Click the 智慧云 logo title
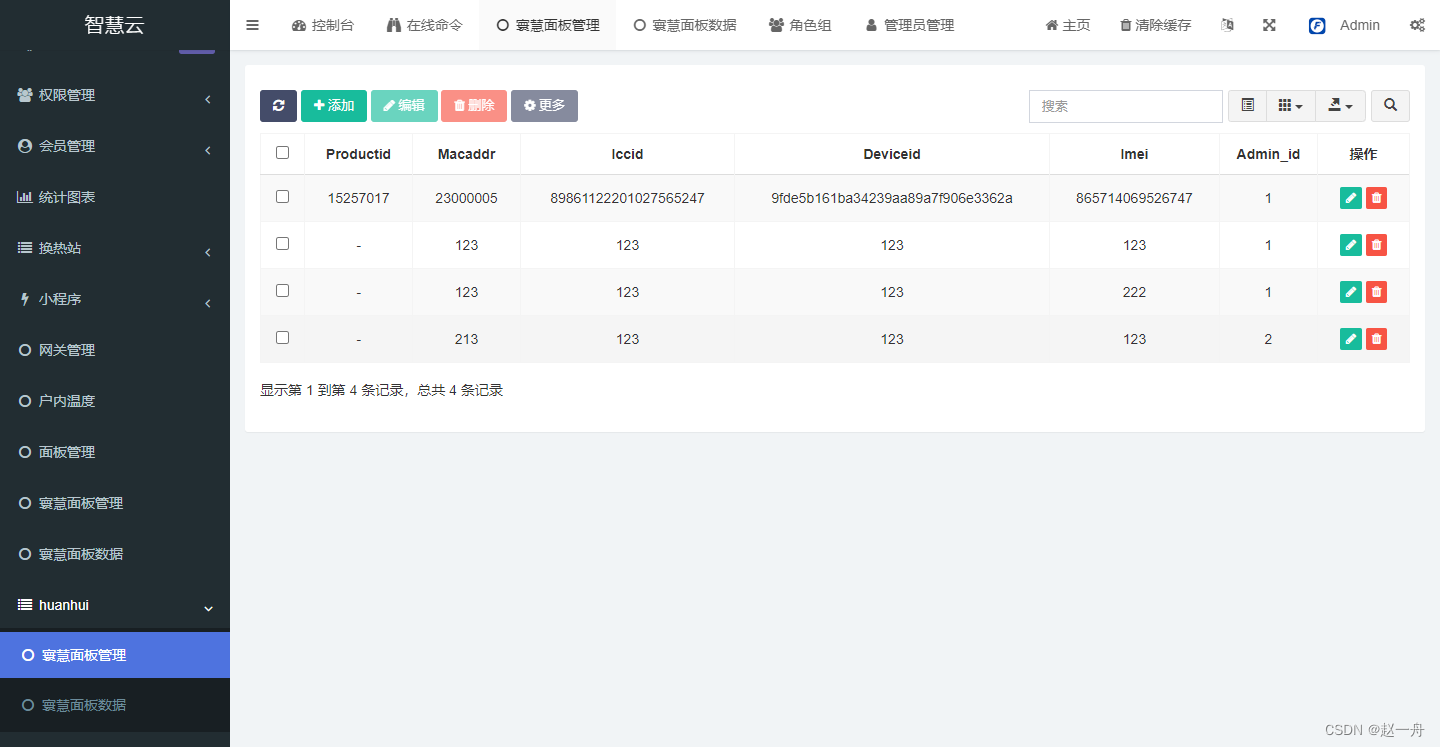 114,25
